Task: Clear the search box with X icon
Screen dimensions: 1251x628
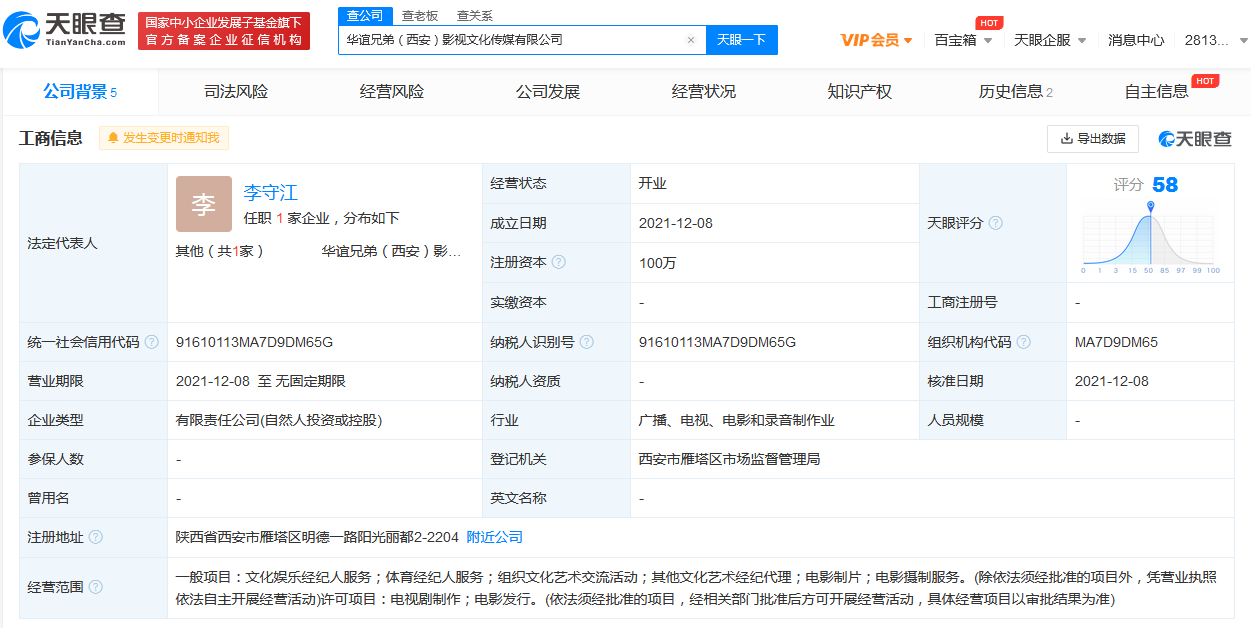Action: [x=690, y=40]
